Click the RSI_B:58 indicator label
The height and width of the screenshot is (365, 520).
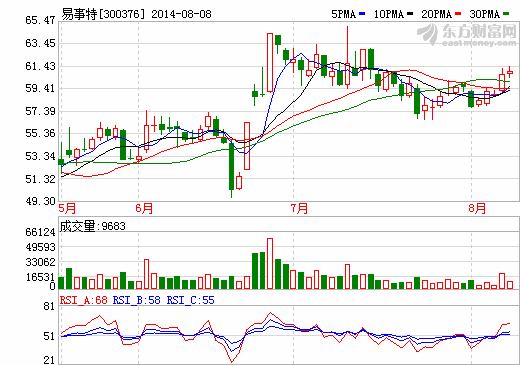137,300
